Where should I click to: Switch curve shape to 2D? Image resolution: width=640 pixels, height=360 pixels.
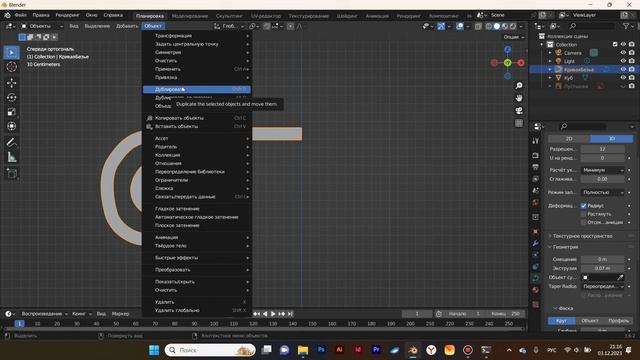tap(569, 139)
